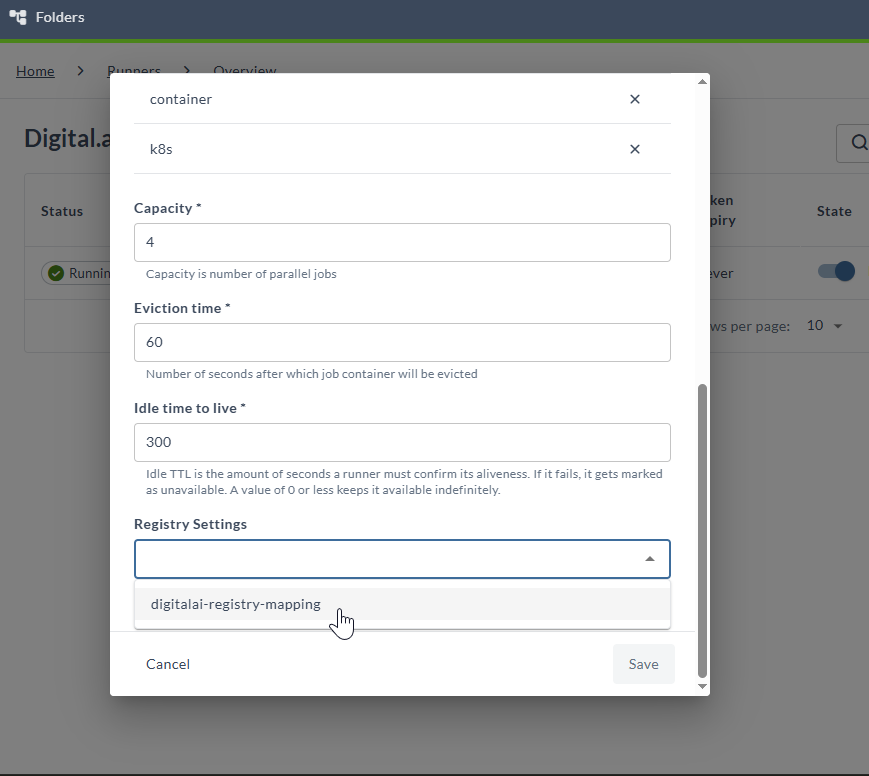Click the Idle time to live field
Screen dimensions: 869x776
[x=402, y=442]
